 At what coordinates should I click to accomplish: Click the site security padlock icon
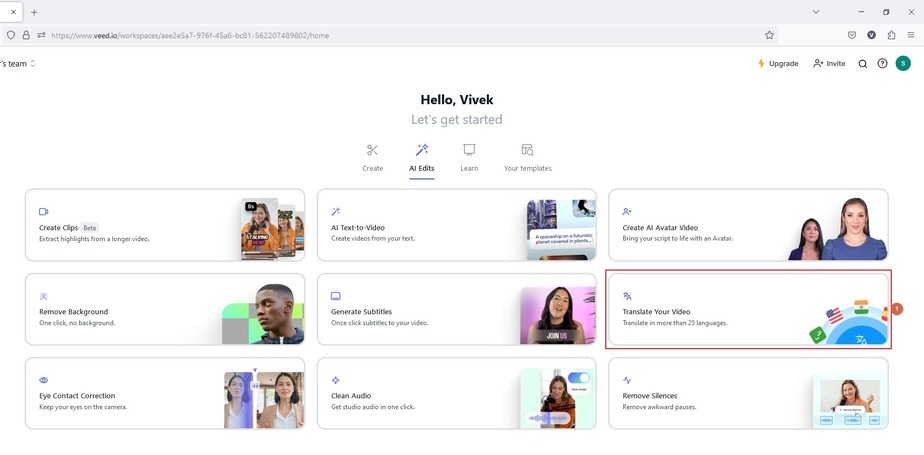[26, 35]
